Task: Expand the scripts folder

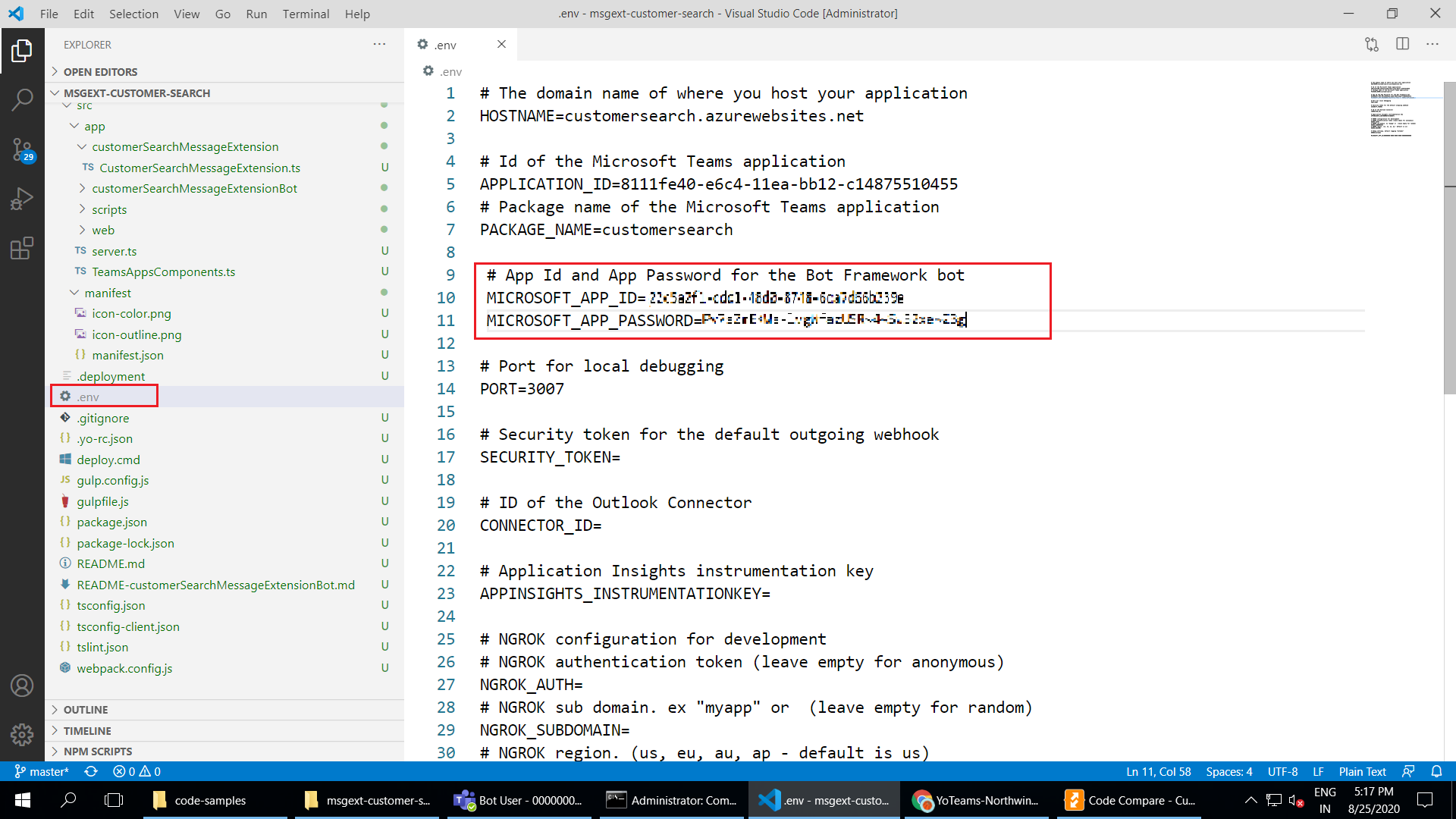Action: [108, 209]
